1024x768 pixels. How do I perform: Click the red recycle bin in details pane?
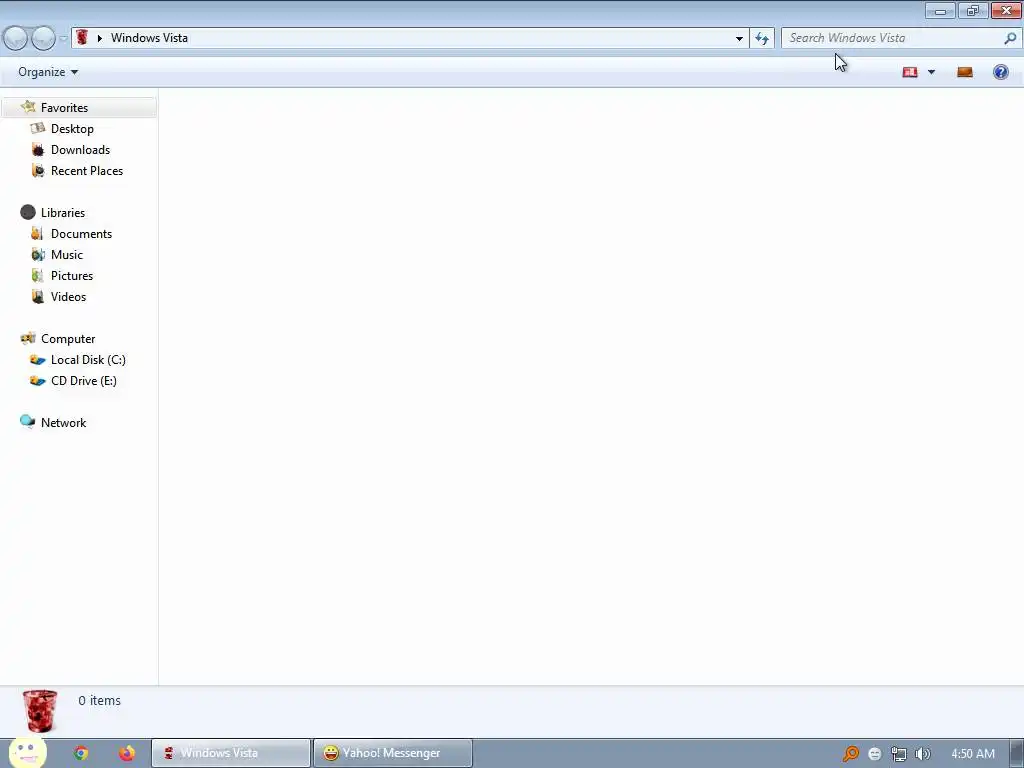(x=40, y=711)
